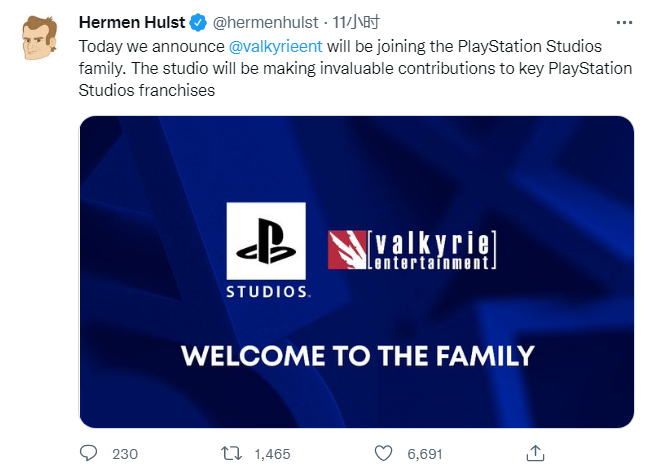
Task: Click the 1,465 retweets count
Action: [x=272, y=454]
